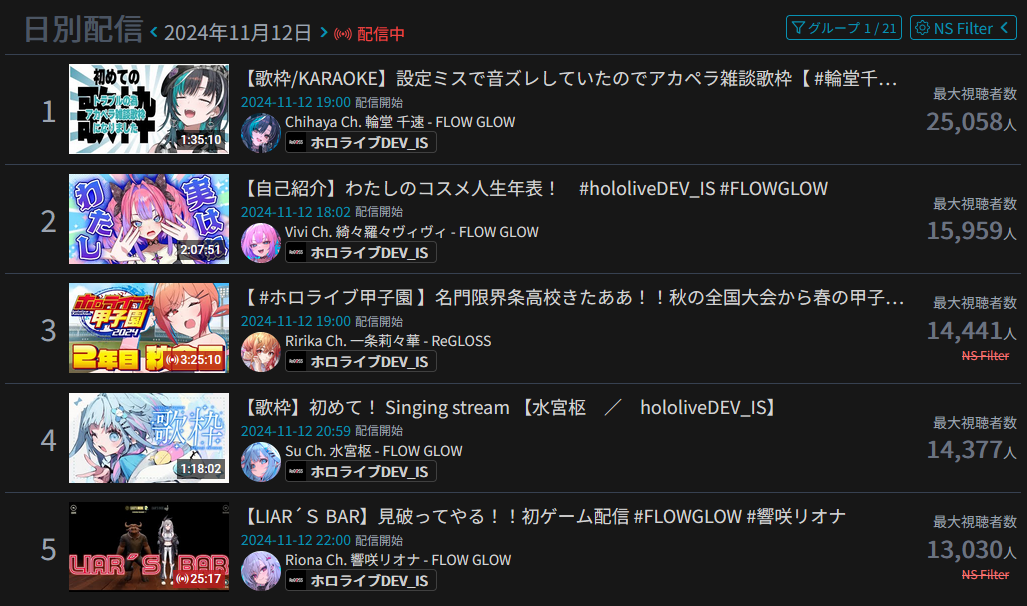Image resolution: width=1027 pixels, height=606 pixels.
Task: Click Su Ch. 水宮枢 avatar icon
Action: point(261,462)
